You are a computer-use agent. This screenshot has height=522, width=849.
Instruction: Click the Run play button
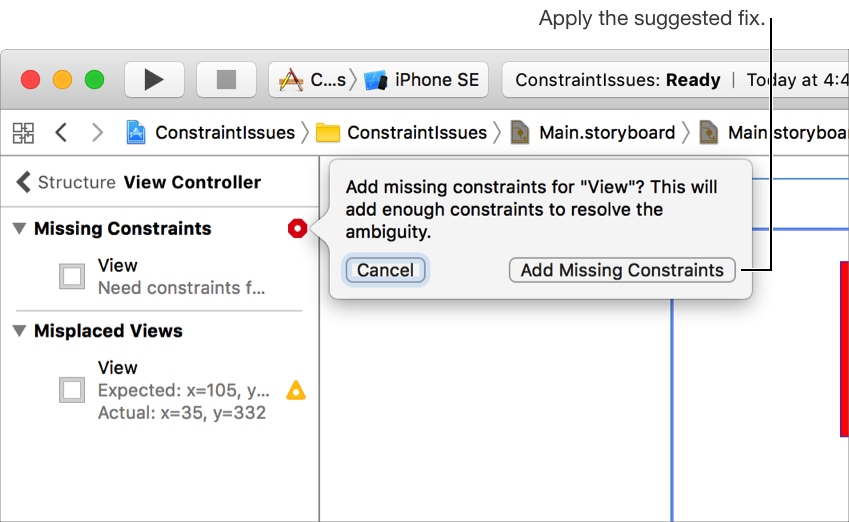154,80
